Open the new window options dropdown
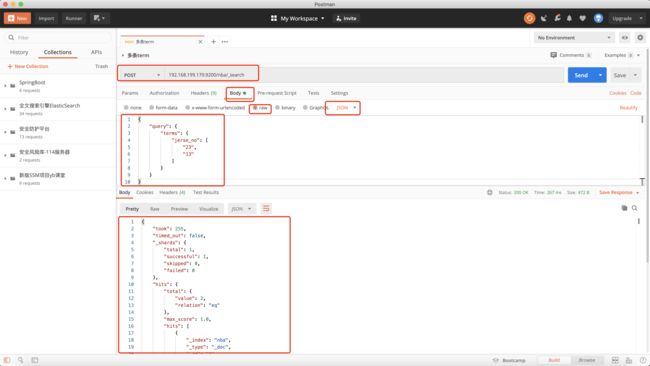 pyautogui.click(x=99, y=18)
